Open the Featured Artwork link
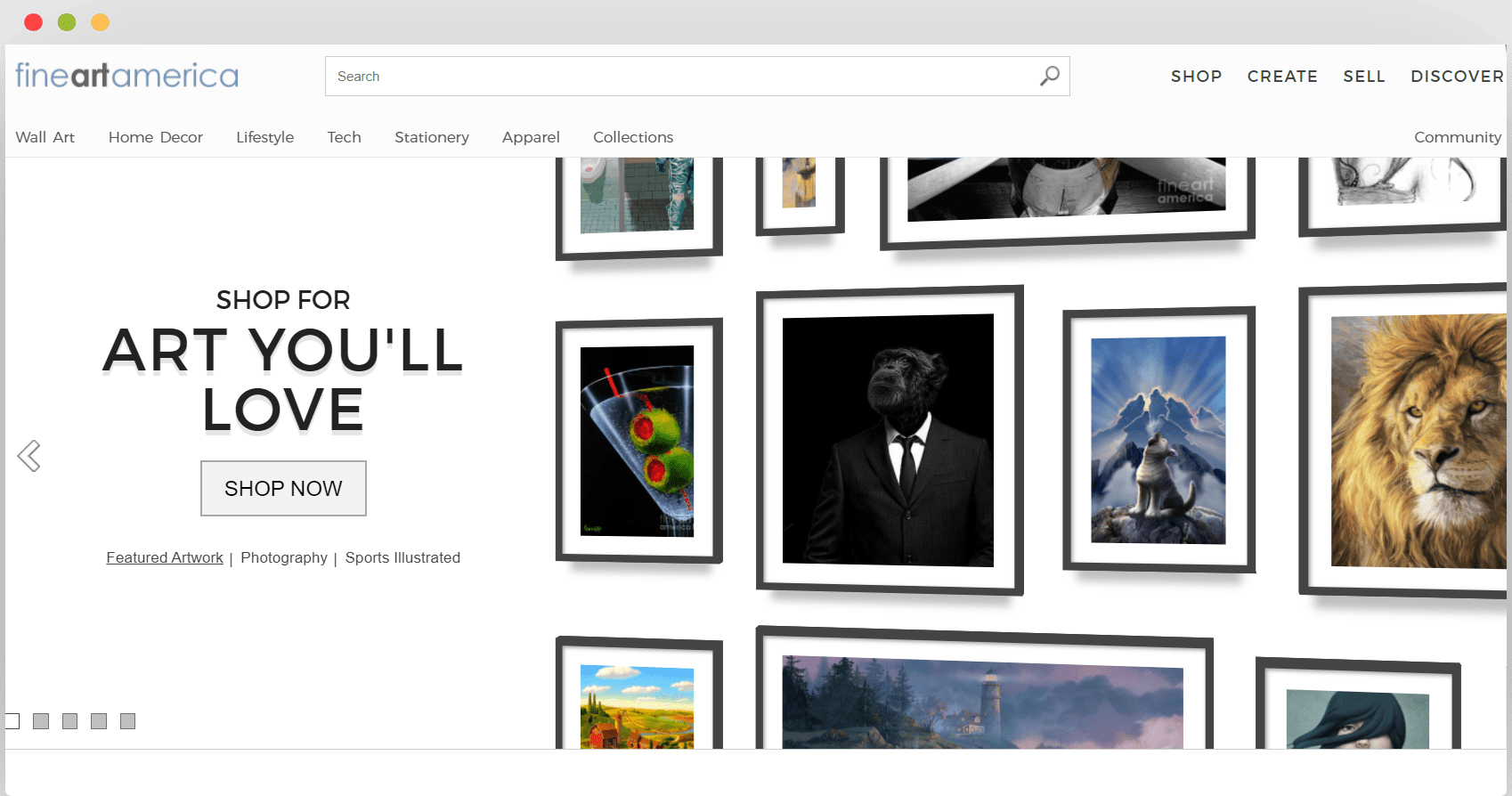1512x796 pixels. click(x=165, y=557)
